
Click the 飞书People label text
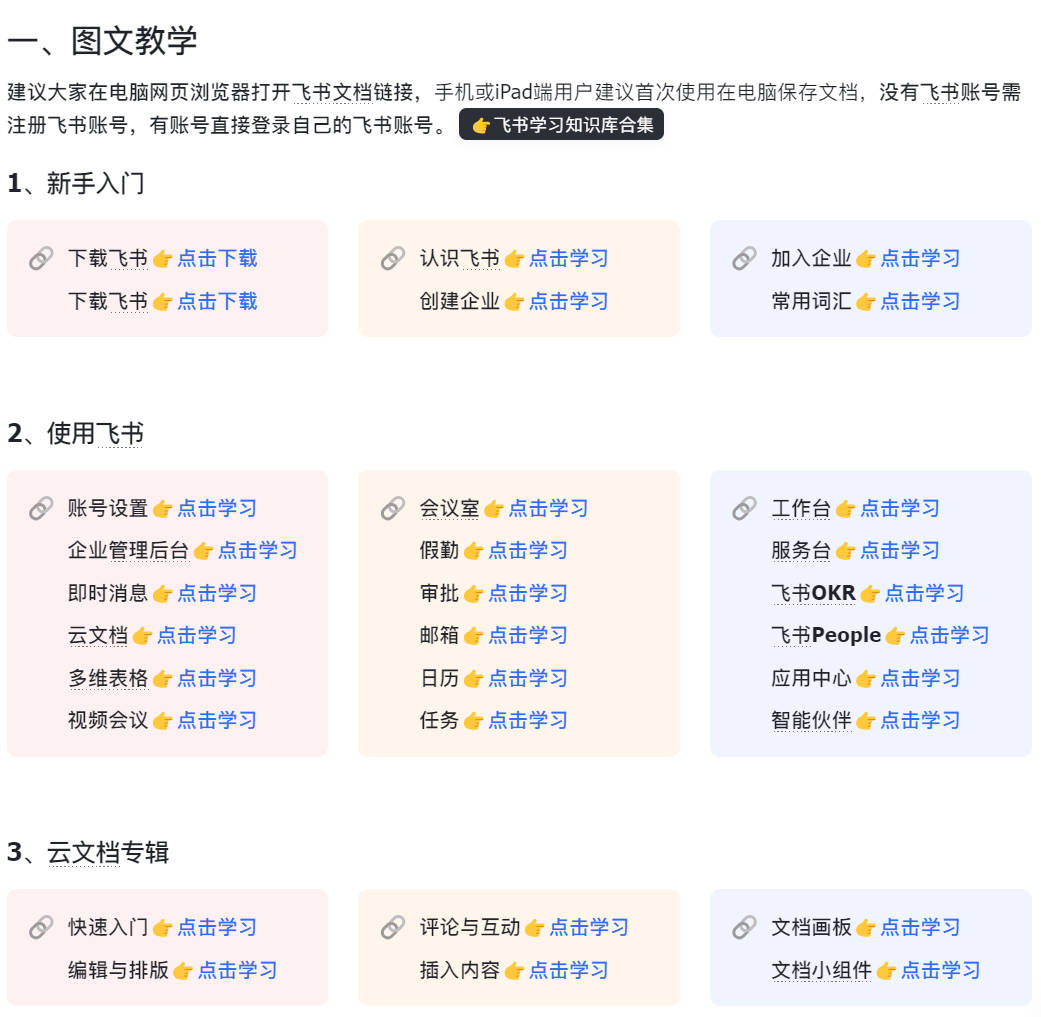(x=826, y=635)
